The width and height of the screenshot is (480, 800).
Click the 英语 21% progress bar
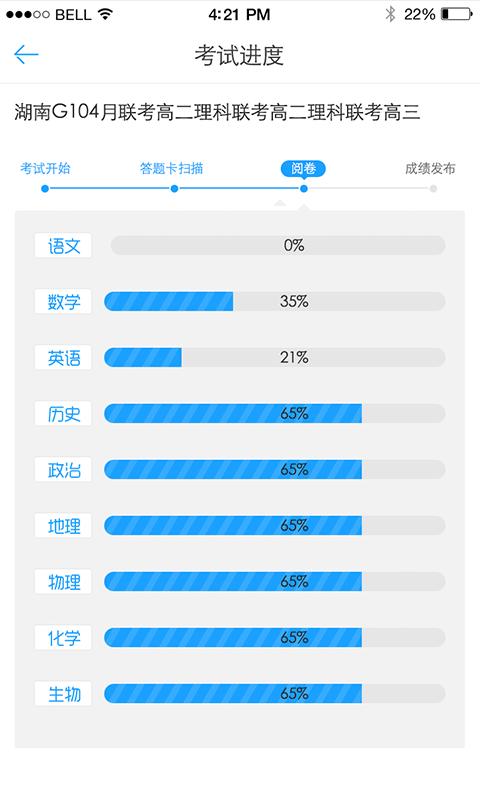pos(275,358)
